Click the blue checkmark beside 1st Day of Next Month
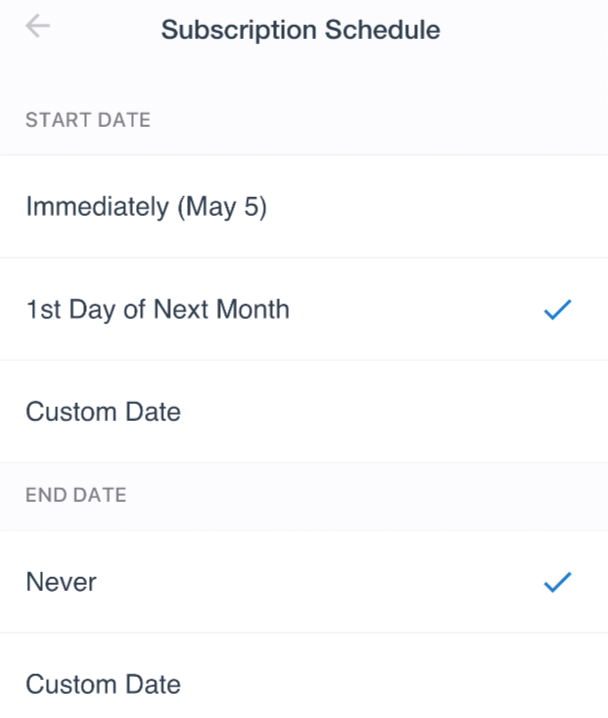Screen dimensions: 608x718 (557, 310)
